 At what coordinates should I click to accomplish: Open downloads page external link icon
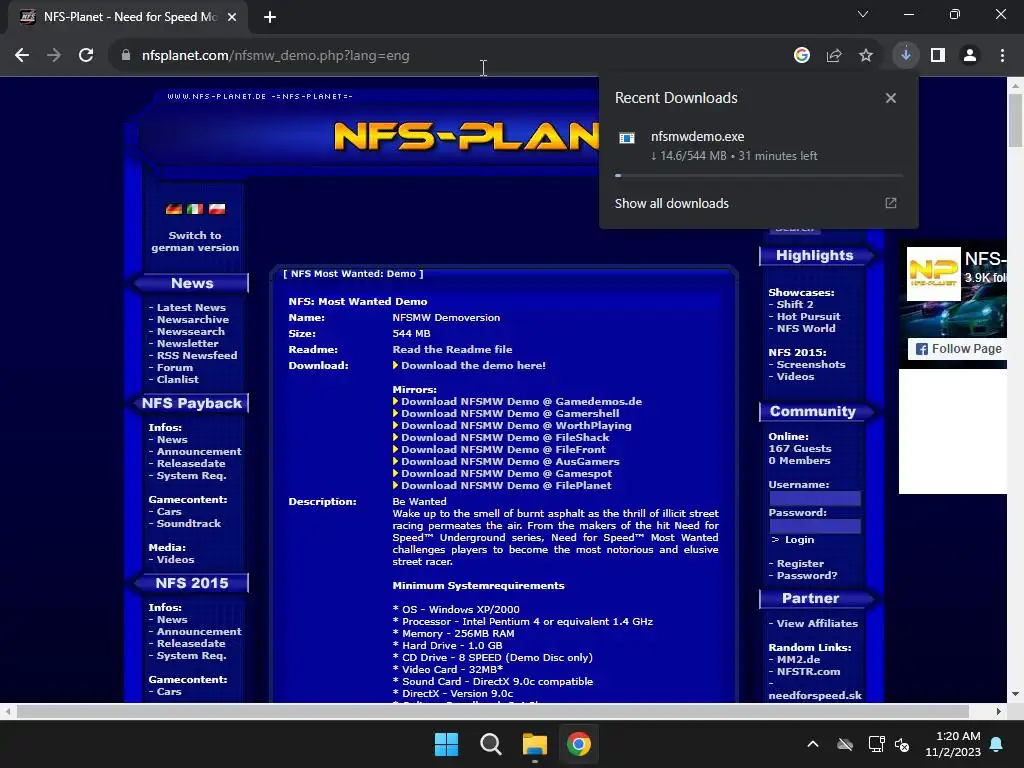pos(891,203)
